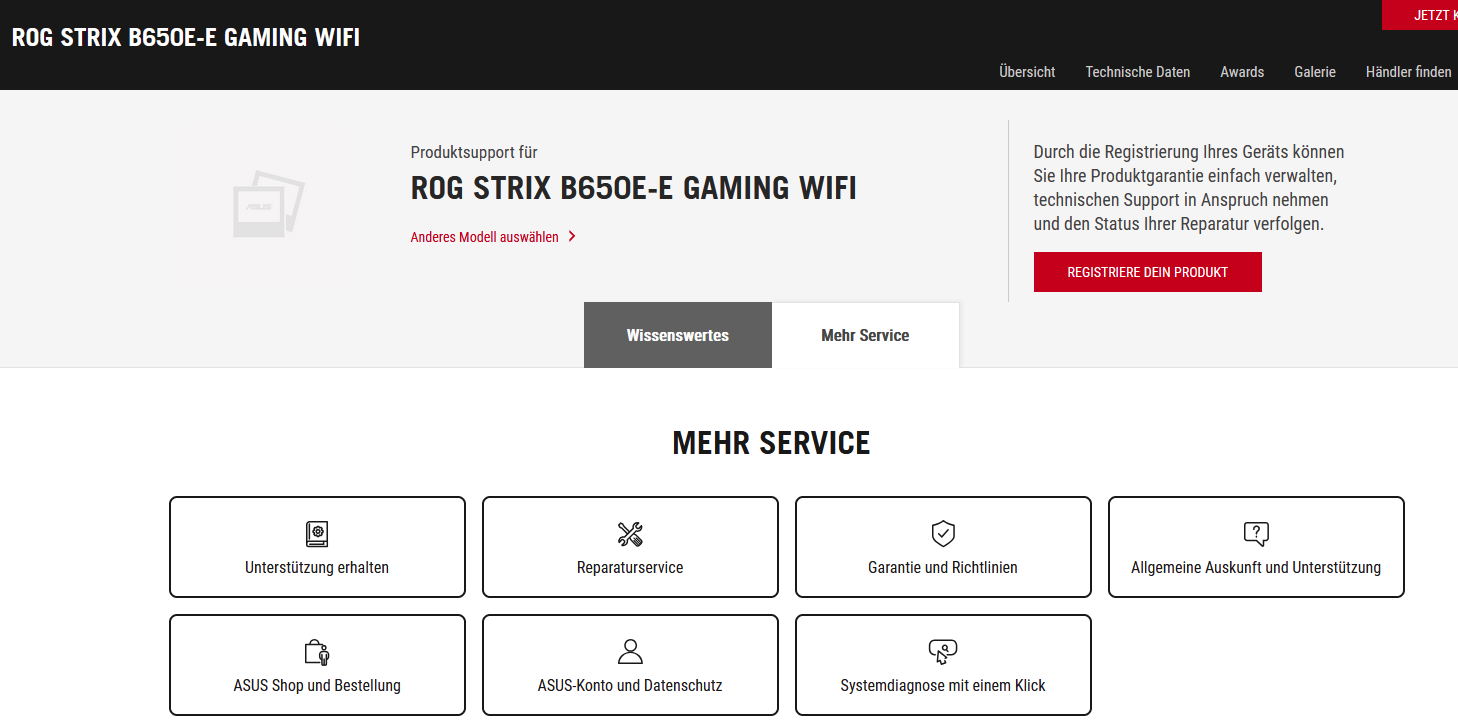Image resolution: width=1458 pixels, height=728 pixels.
Task: Click the Registriere dein Produkt button
Action: (x=1148, y=272)
